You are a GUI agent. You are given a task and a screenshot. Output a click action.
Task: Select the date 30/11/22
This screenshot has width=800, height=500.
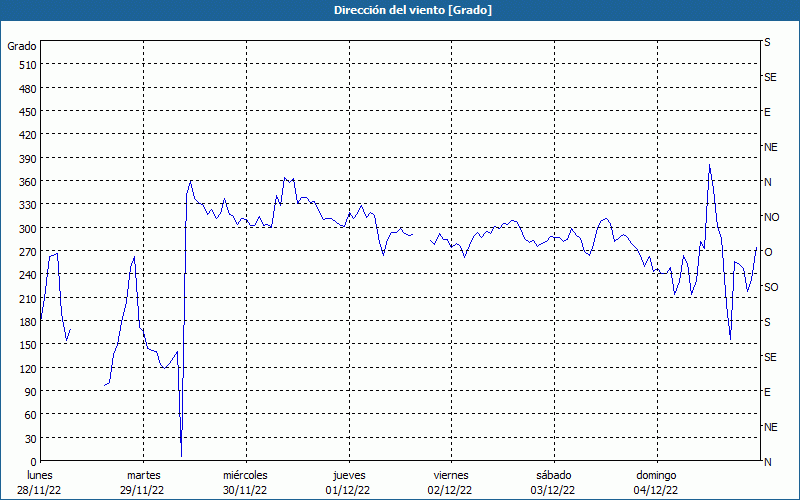point(245,490)
